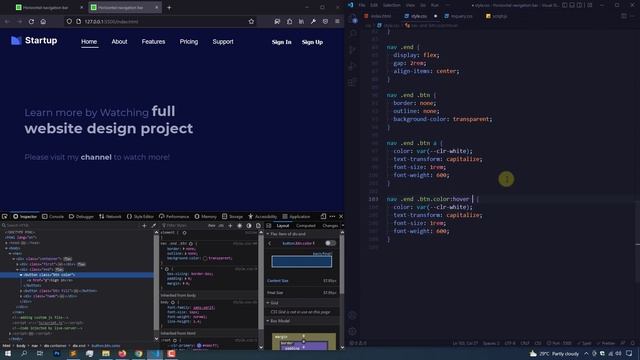Image resolution: width=640 pixels, height=360 pixels.
Task: Click the shield tracking-protection icon in address bar
Action: point(69,22)
